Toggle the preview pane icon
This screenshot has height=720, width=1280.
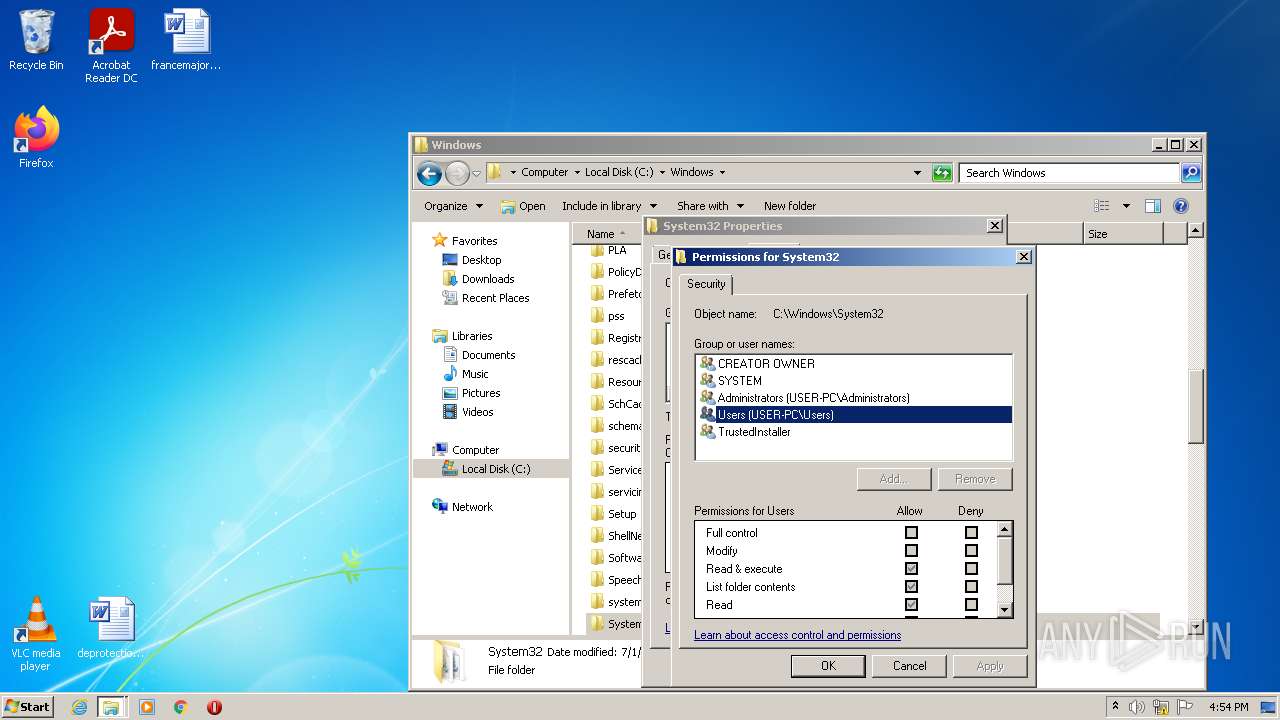coord(1153,206)
